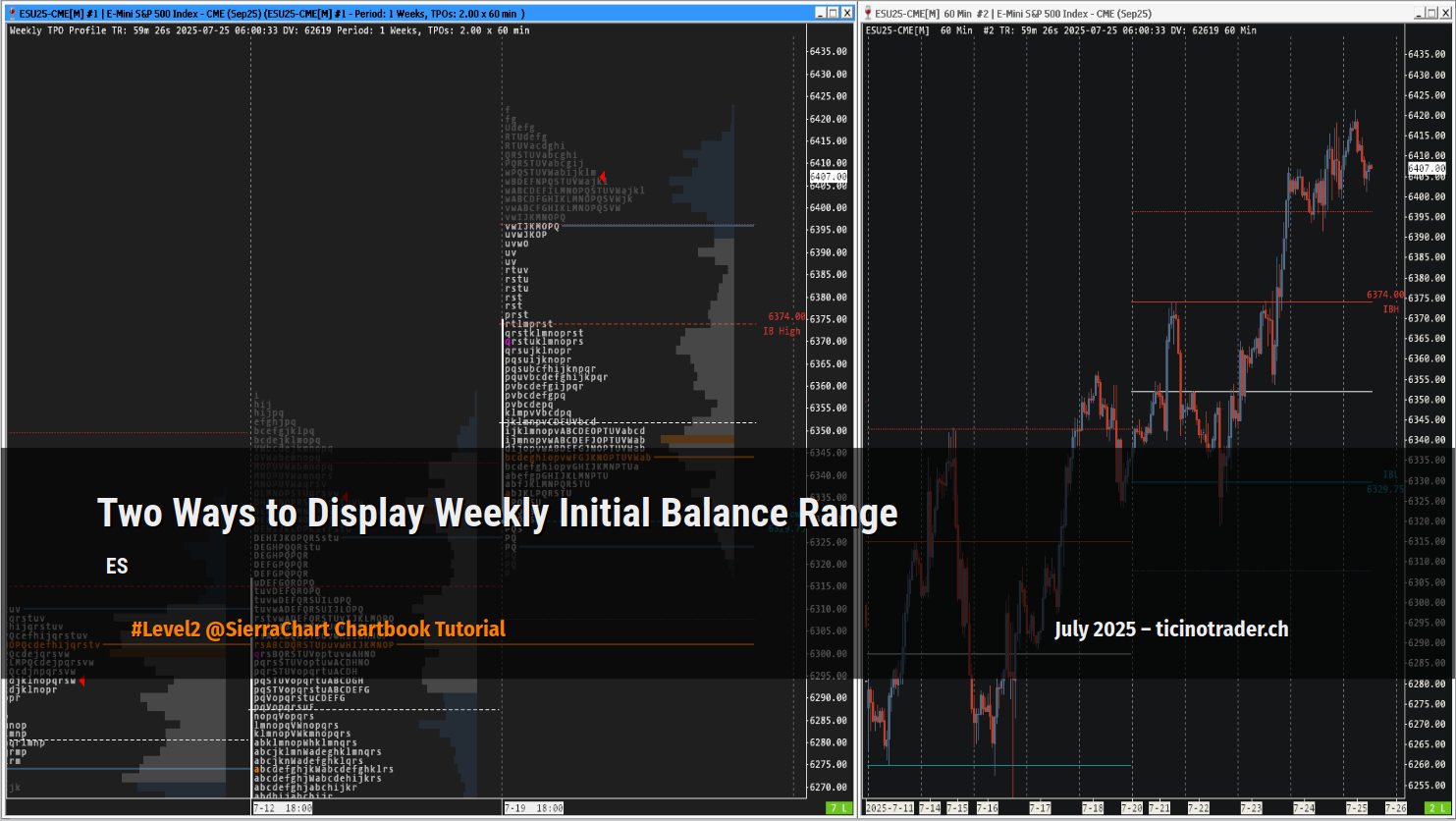Click the 'qrstklmnoprst' TPO row
The width and height of the screenshot is (1456, 821).
coord(544,333)
